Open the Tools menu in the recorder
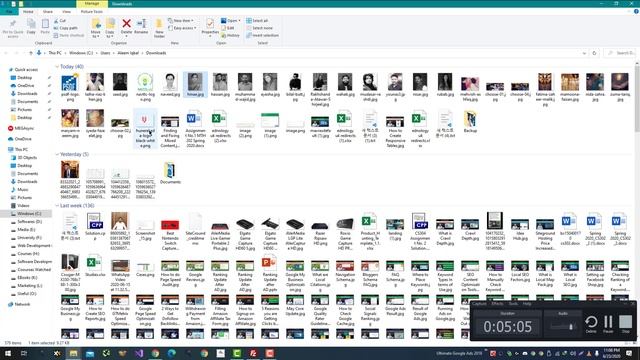 tap(513, 304)
